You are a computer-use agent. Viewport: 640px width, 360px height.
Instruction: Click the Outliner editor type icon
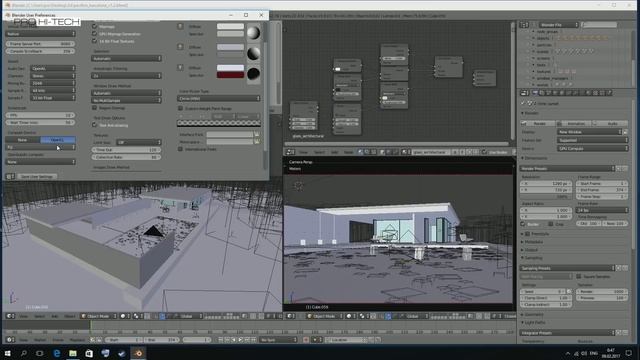[x=524, y=25]
